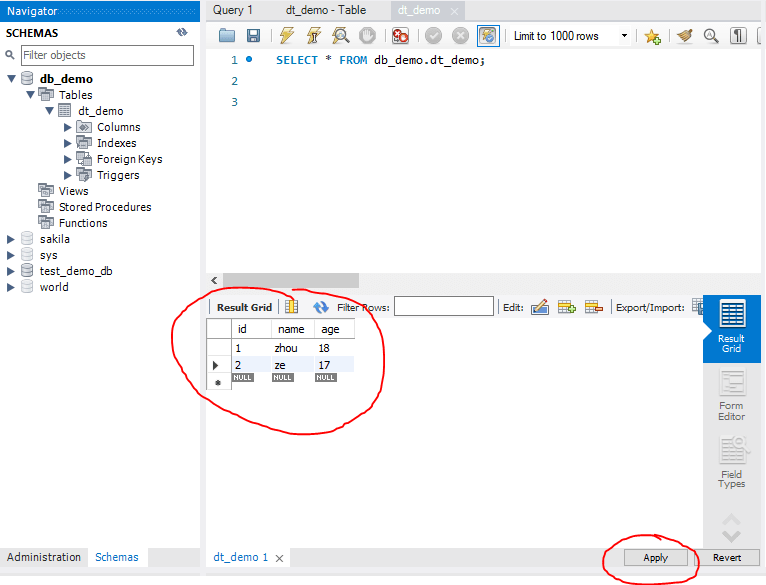Image resolution: width=766 pixels, height=585 pixels.
Task: Open the Form Editor side panel
Action: pyautogui.click(x=731, y=396)
